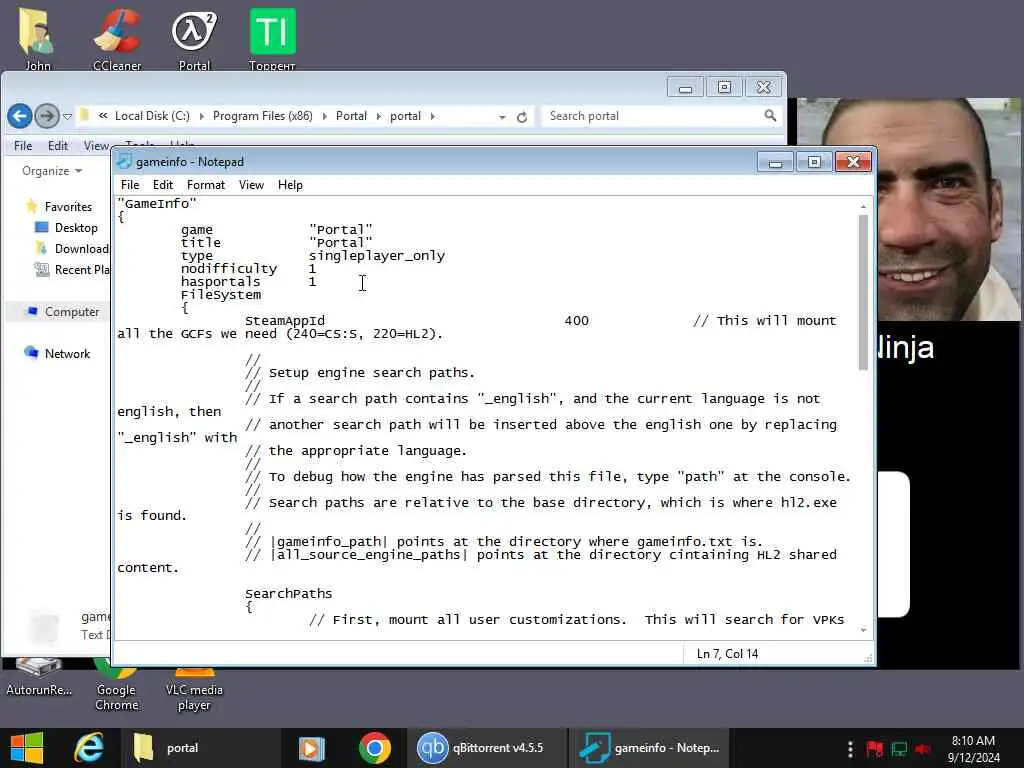This screenshot has height=768, width=1024.
Task: Open the Explorer View menu
Action: click(96, 146)
